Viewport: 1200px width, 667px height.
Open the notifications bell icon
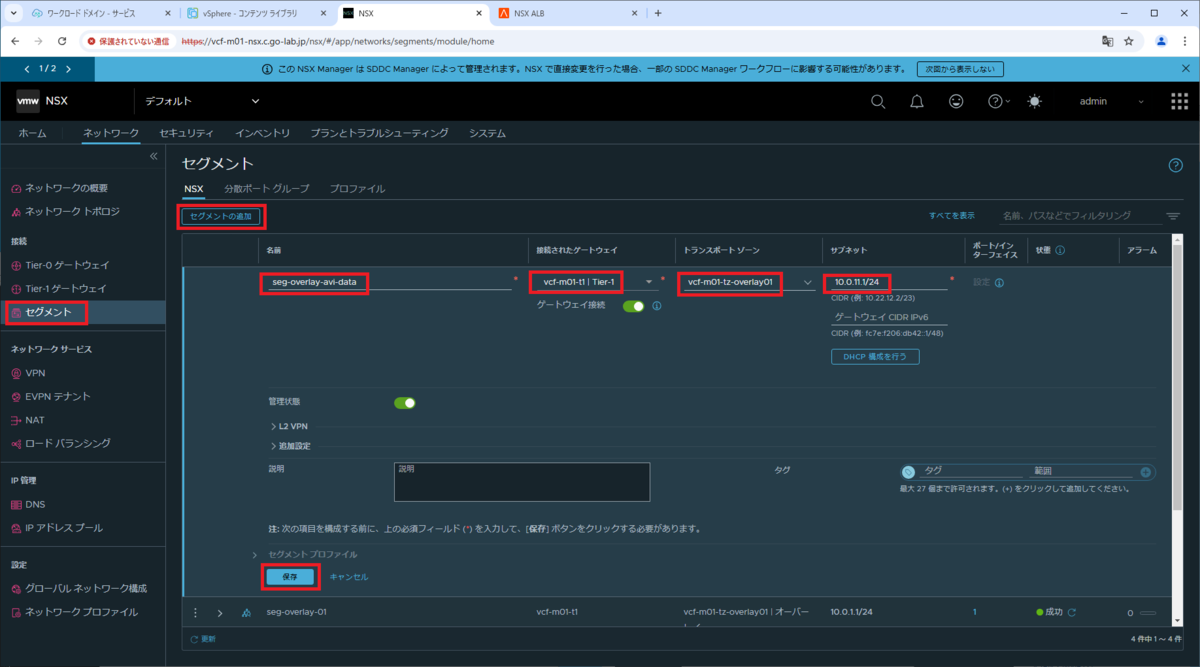coord(917,101)
